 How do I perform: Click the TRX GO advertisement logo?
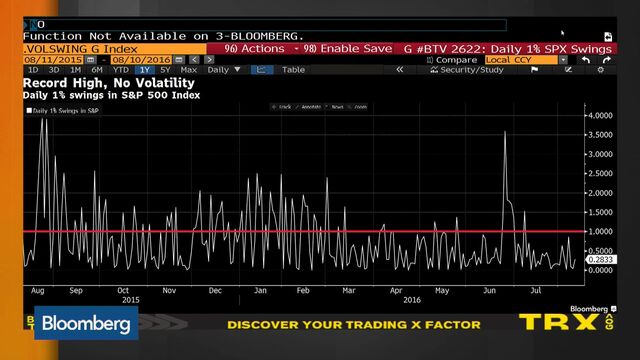565,322
